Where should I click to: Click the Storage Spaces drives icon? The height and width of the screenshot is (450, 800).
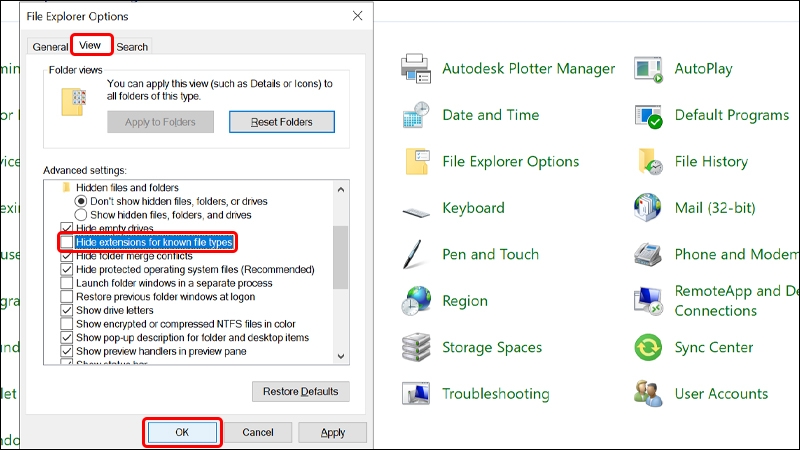tap(416, 347)
